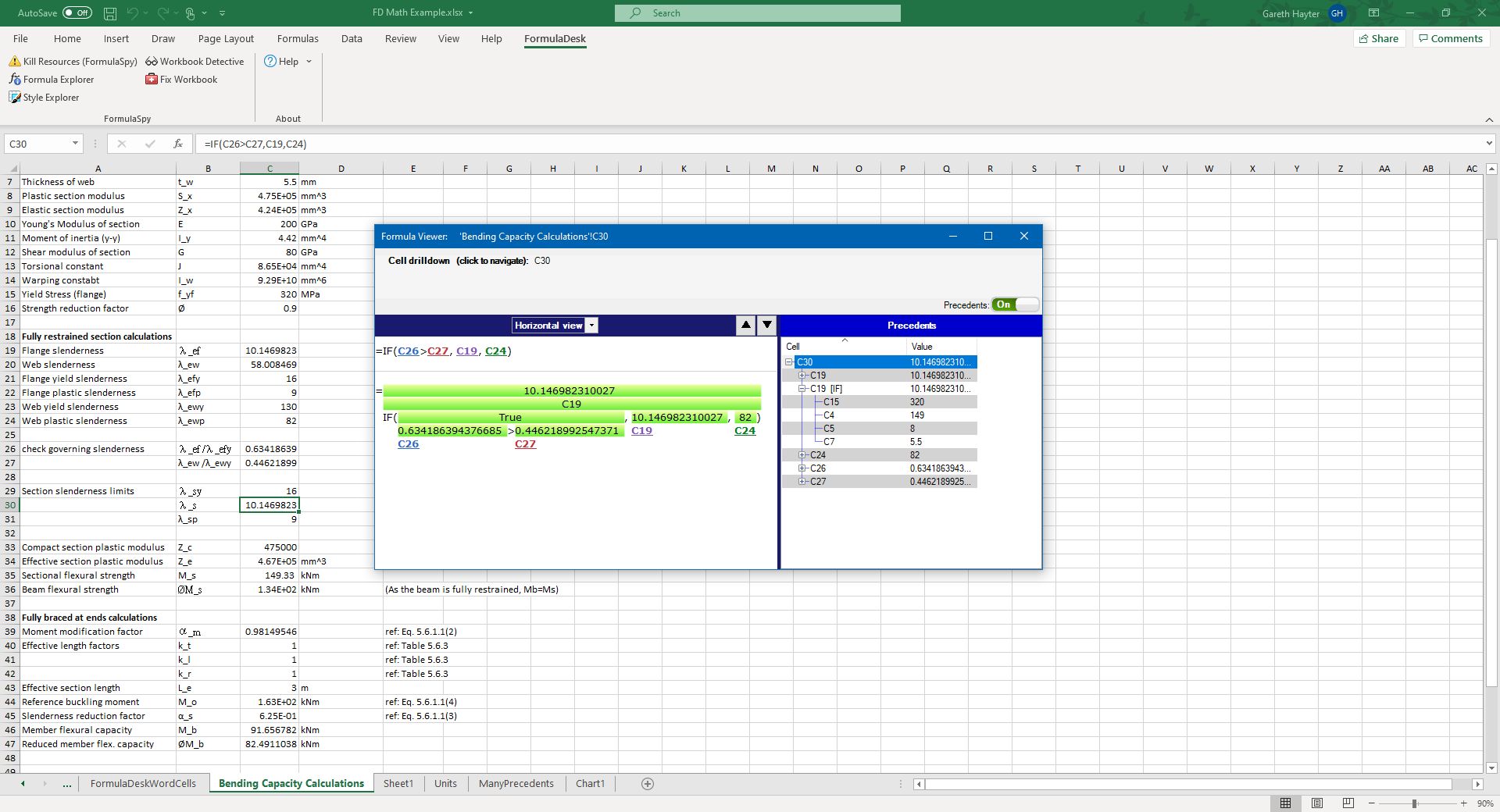
Task: Add a new worksheet with the plus icon
Action: click(647, 783)
